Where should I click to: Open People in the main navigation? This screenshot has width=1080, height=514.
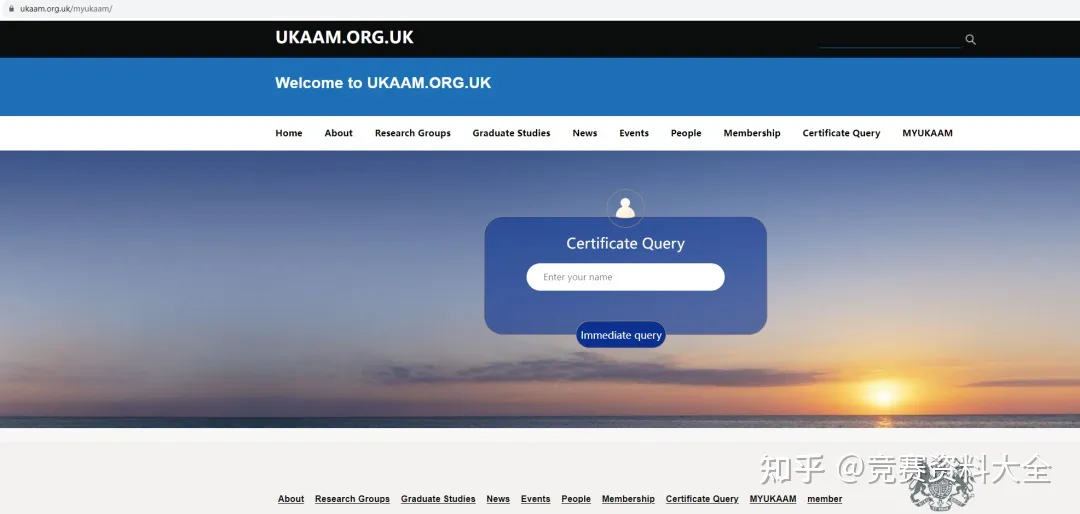pyautogui.click(x=686, y=133)
